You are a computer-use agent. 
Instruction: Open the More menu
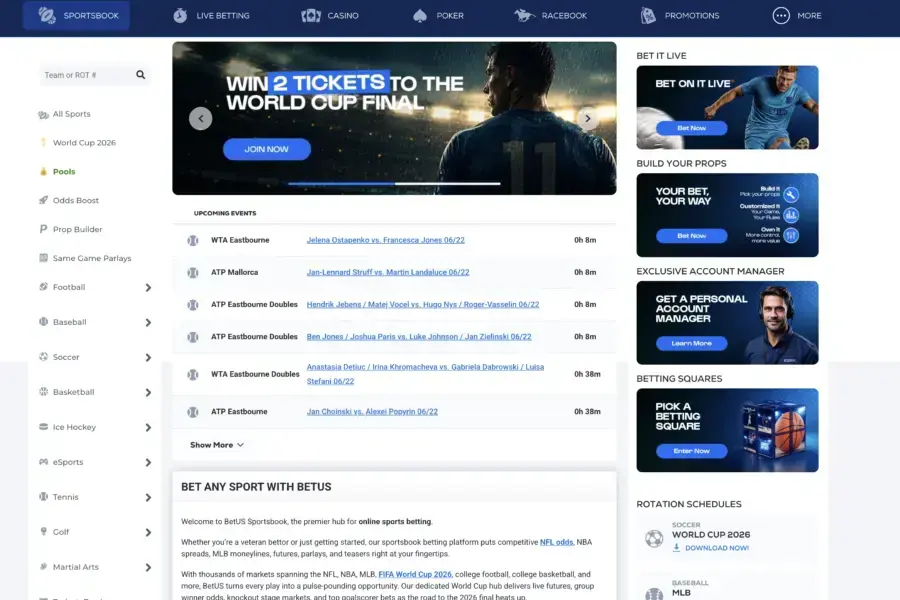point(797,16)
